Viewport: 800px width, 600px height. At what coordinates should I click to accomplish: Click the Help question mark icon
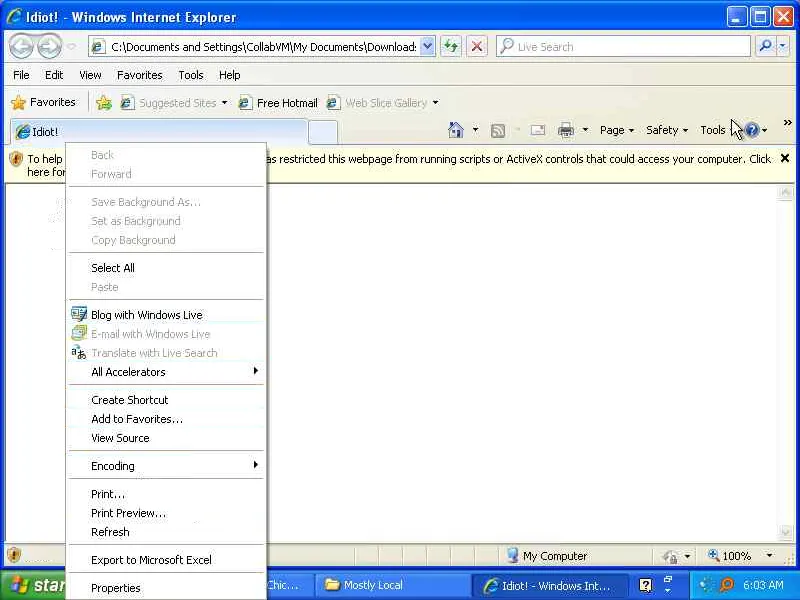pyautogui.click(x=752, y=130)
